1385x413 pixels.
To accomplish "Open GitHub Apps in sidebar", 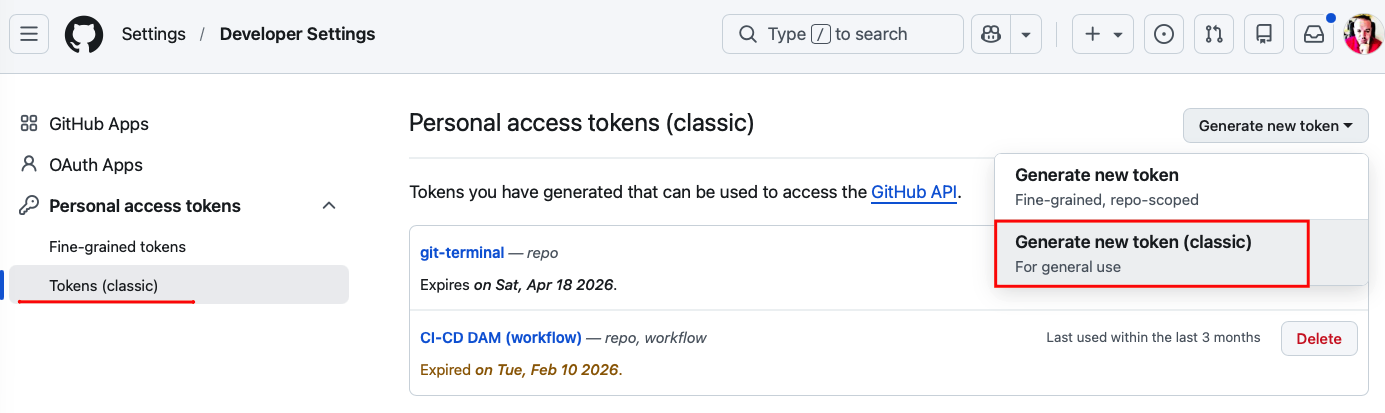I will click(98, 124).
